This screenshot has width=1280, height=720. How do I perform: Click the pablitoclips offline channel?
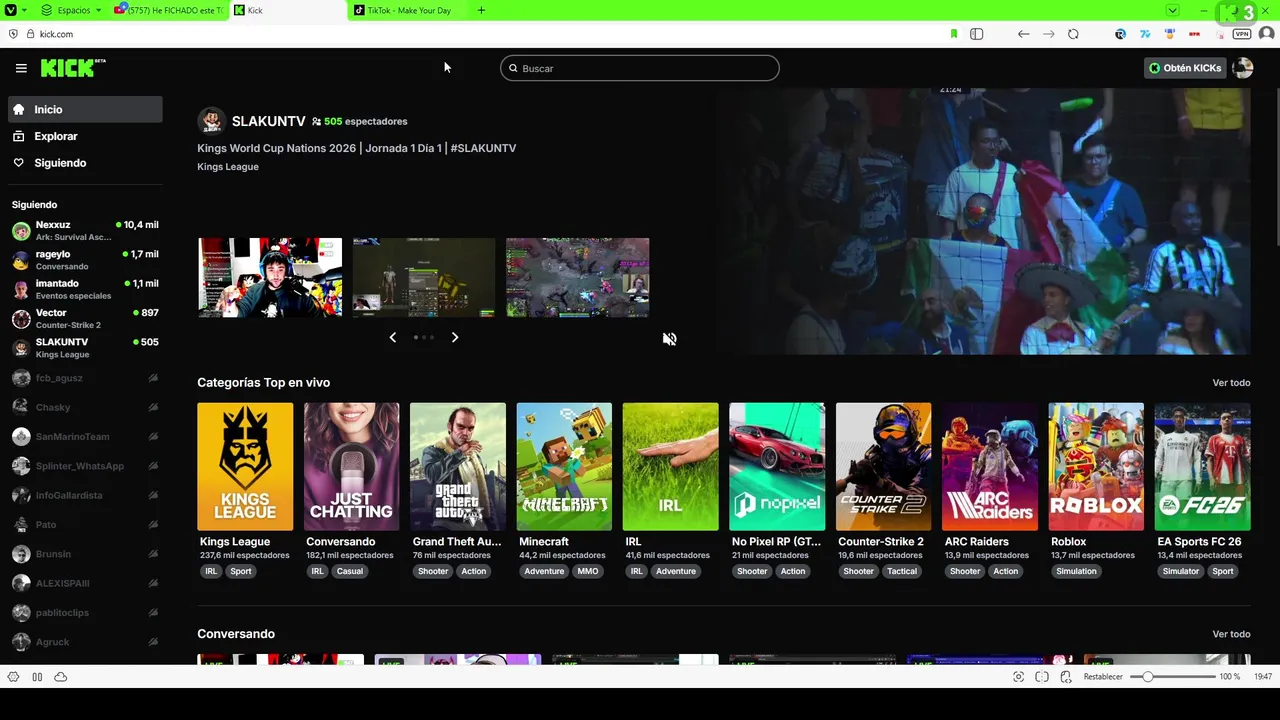(x=85, y=612)
